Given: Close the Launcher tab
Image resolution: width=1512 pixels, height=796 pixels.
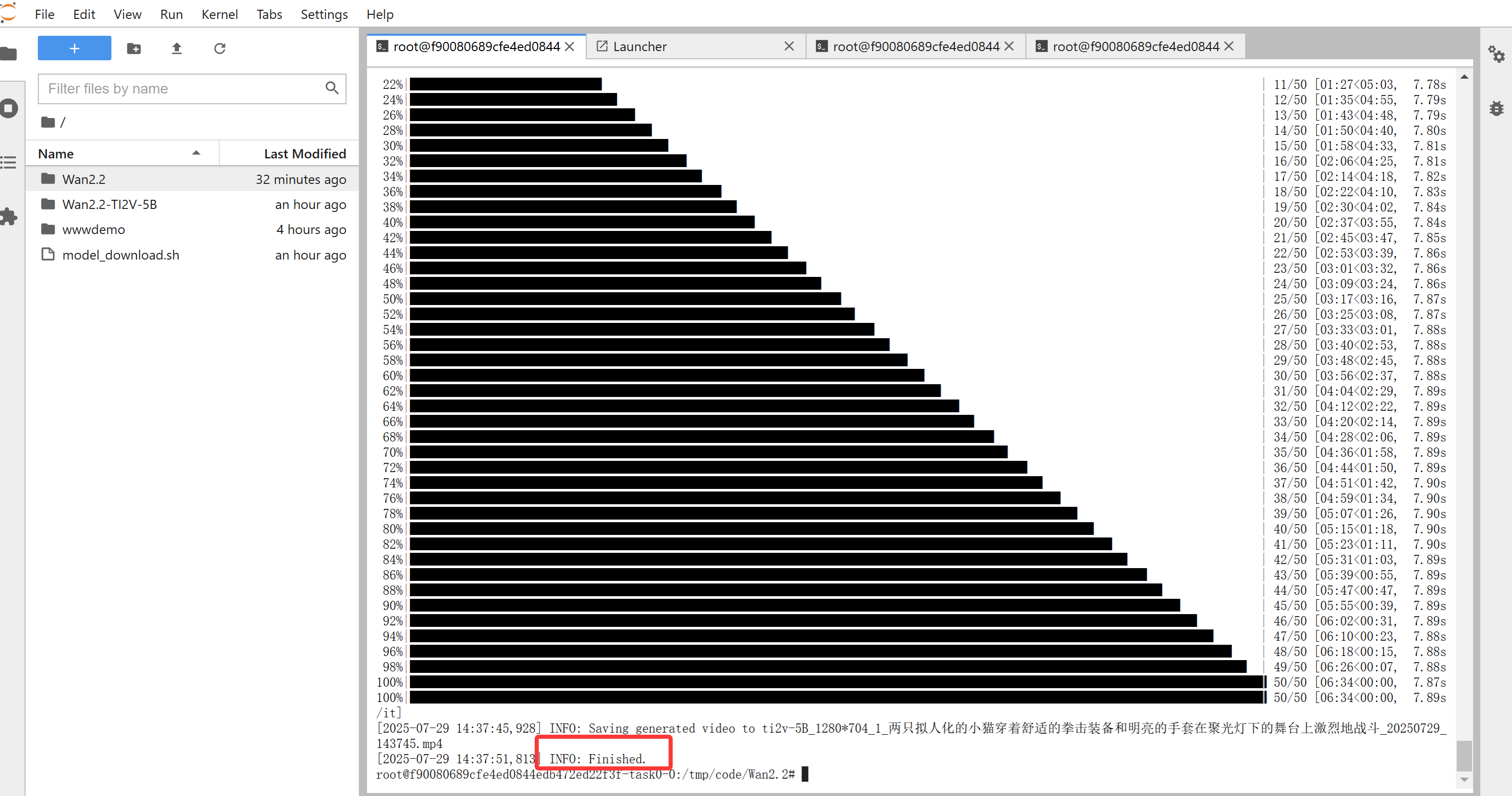Looking at the screenshot, I should click(x=789, y=46).
